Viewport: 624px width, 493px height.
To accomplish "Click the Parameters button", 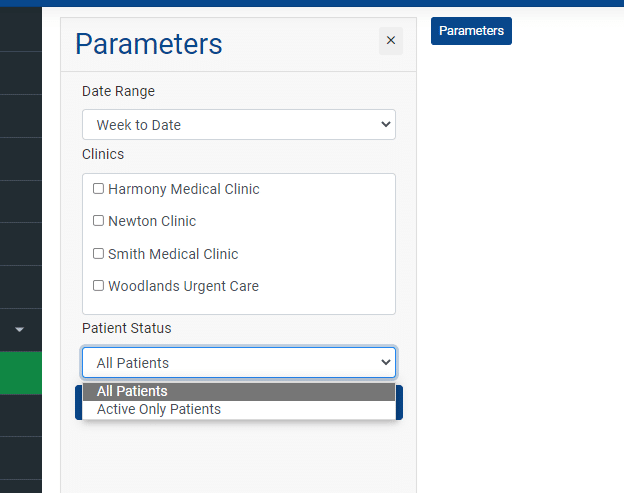I will [471, 31].
